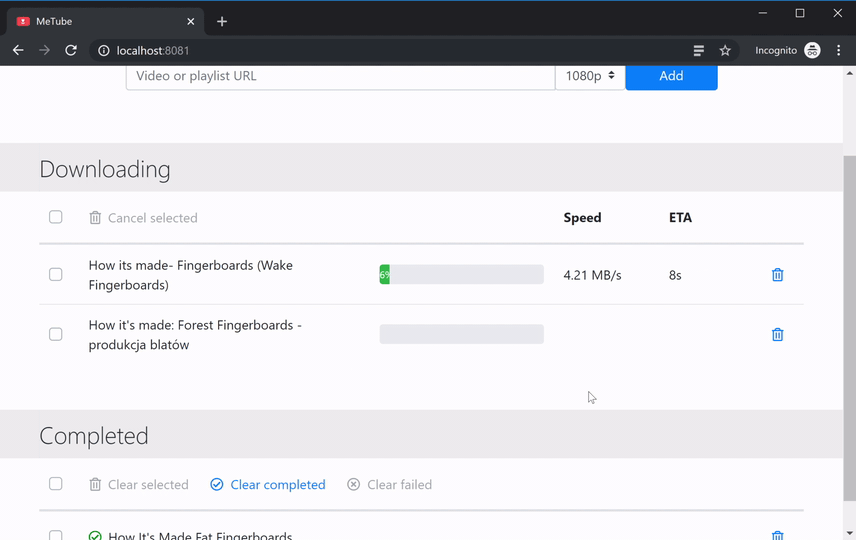Click the 4.21 MB/s speed value

[592, 275]
